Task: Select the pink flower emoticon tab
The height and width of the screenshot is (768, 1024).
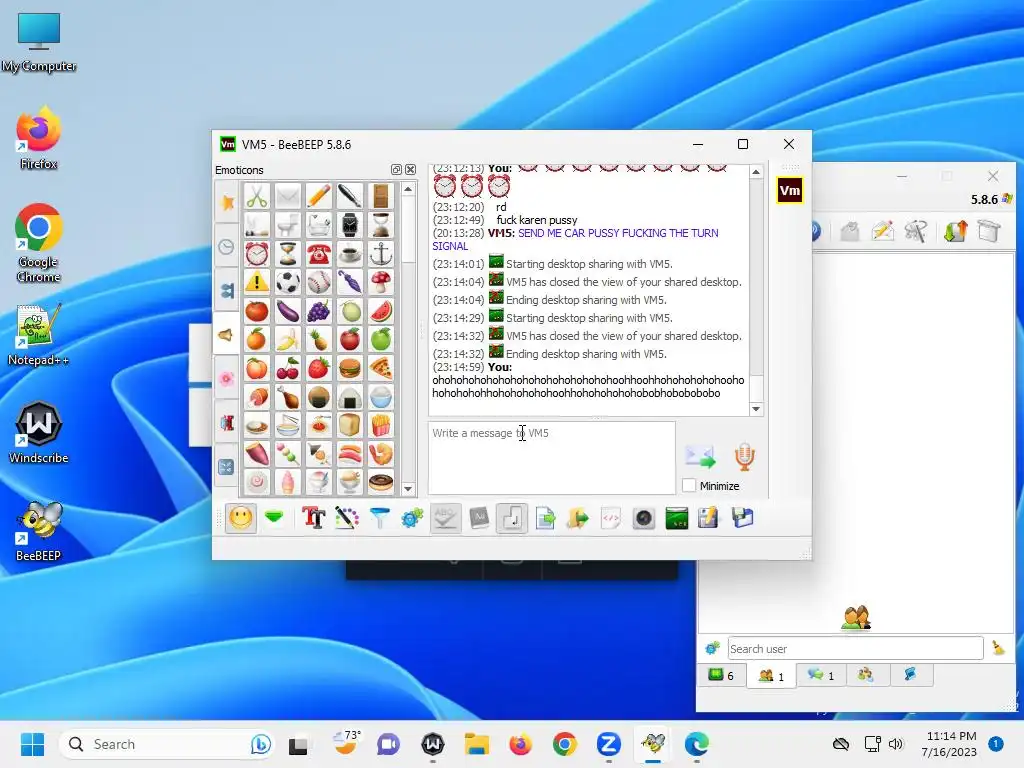Action: click(227, 379)
